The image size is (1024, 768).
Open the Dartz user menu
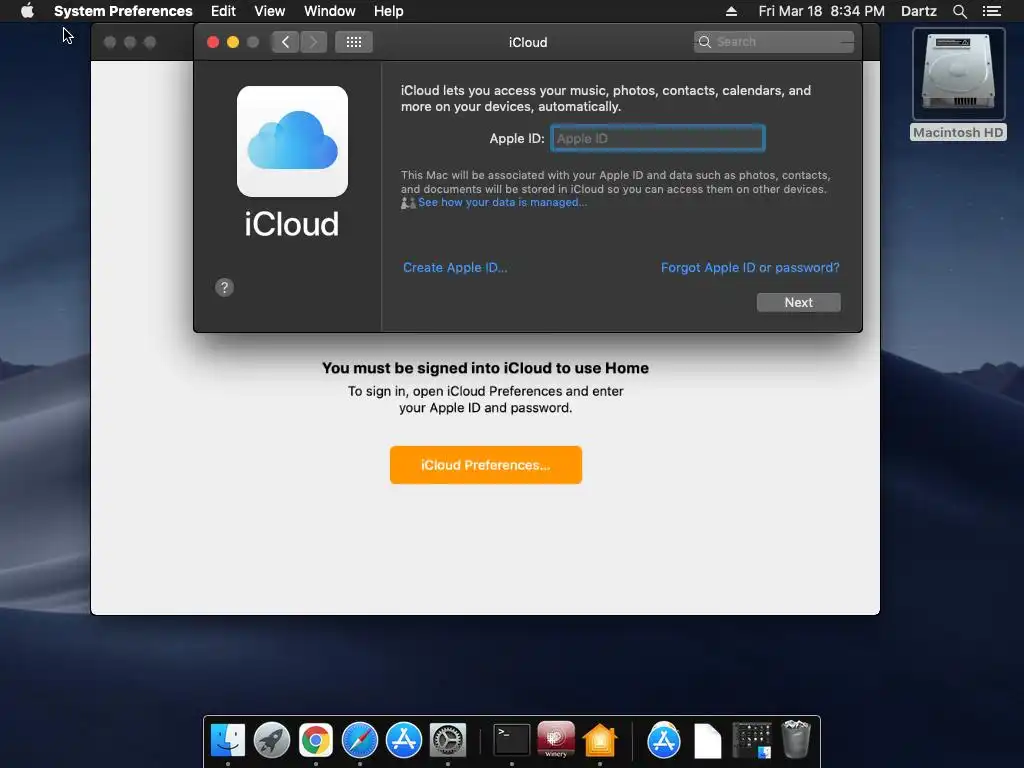point(918,11)
